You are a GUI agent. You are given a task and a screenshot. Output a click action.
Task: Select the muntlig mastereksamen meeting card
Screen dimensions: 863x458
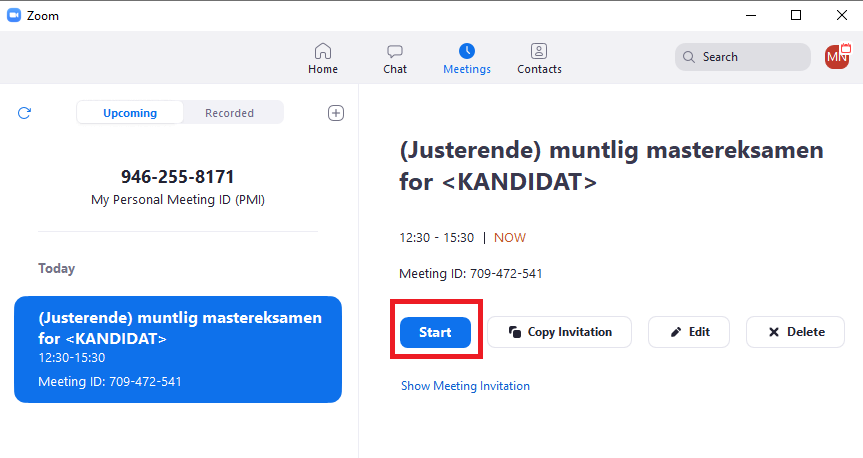pos(178,349)
